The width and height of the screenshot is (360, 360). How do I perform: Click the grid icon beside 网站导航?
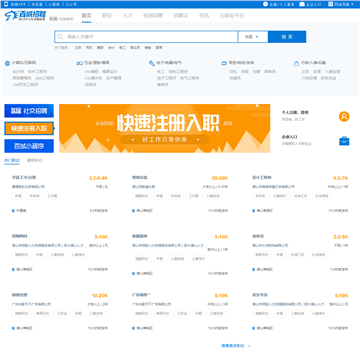331,4
